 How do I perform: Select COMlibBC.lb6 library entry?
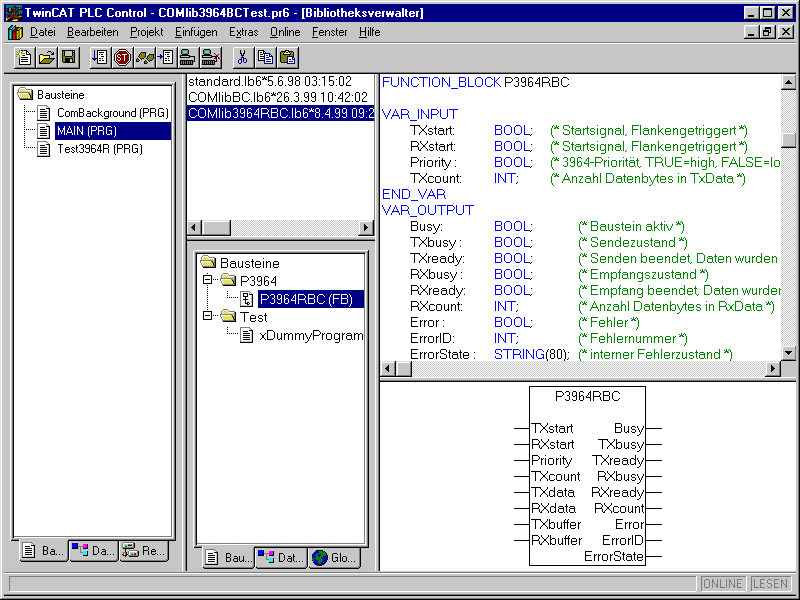pyautogui.click(x=281, y=97)
